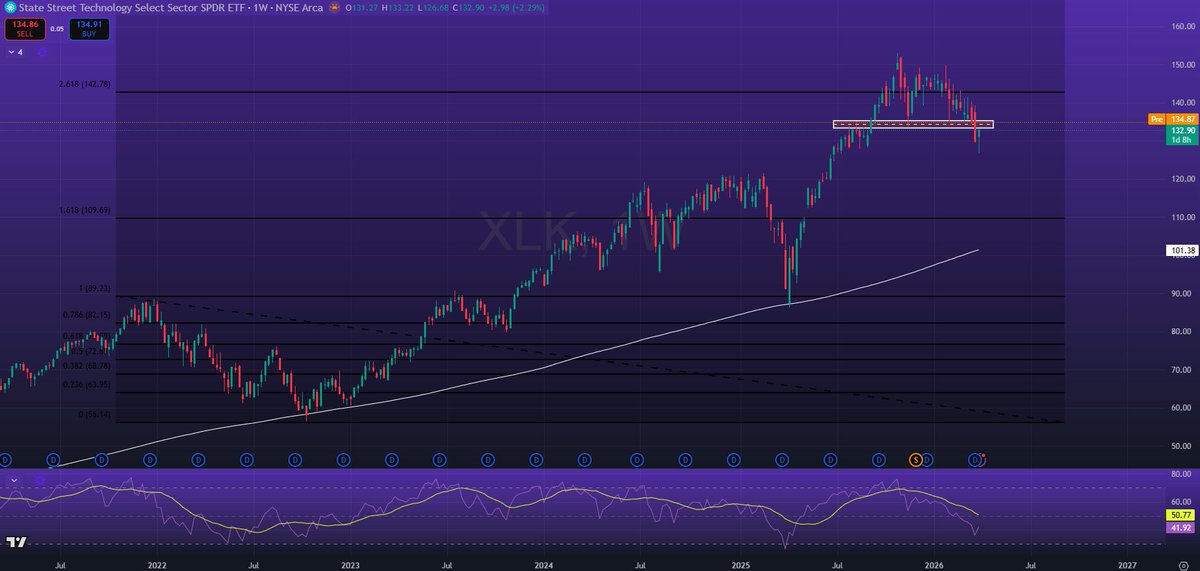Click the D marker beside the S marker
This screenshot has height=571, width=1200.
pyautogui.click(x=927, y=459)
